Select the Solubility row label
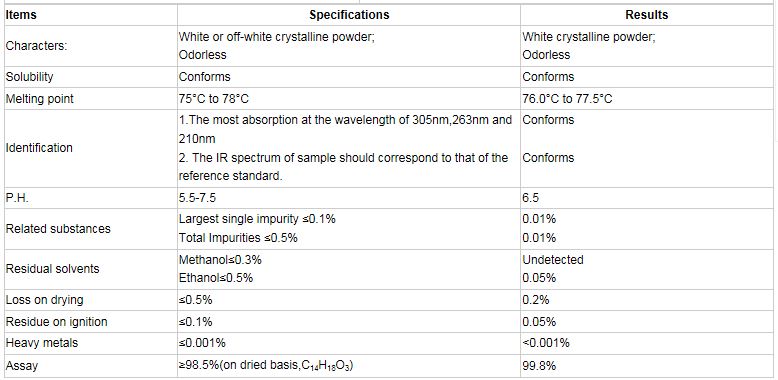The image size is (778, 380). click(x=29, y=77)
